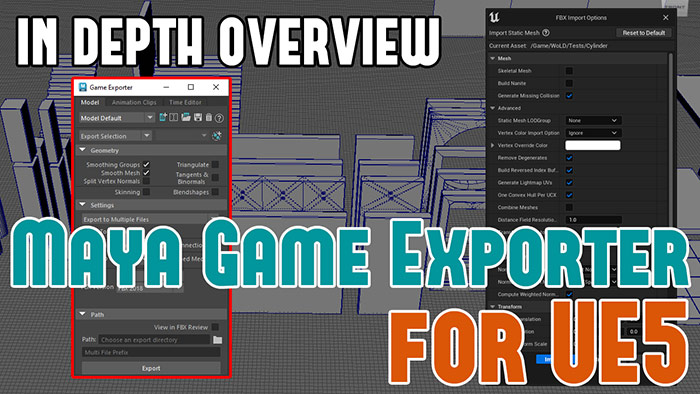
Task: Collapse the Advanced section in FBX options
Action: pos(492,108)
